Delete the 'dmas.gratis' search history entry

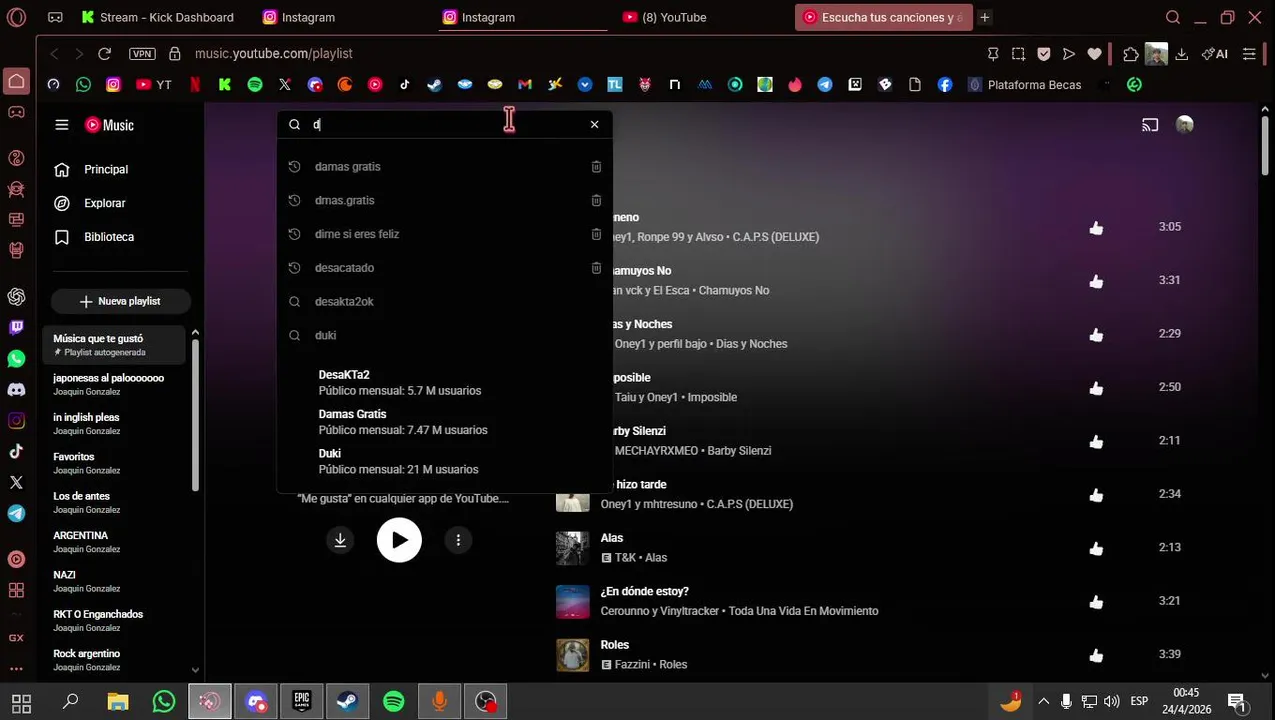tap(596, 201)
